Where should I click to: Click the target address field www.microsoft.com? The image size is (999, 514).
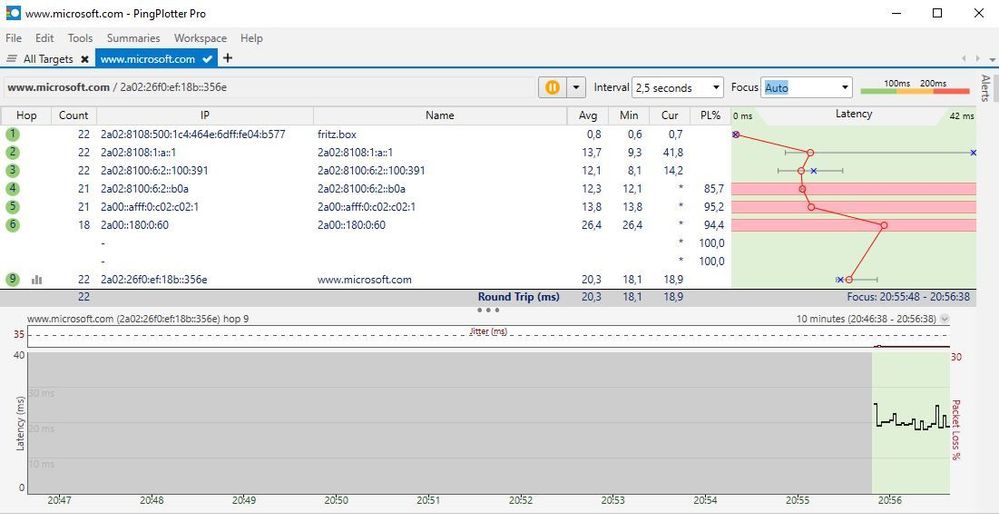[x=269, y=87]
